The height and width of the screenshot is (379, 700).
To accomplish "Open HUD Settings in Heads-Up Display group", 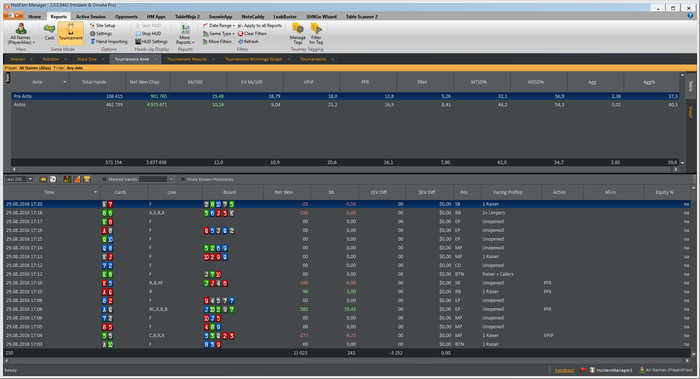I will click(x=151, y=42).
